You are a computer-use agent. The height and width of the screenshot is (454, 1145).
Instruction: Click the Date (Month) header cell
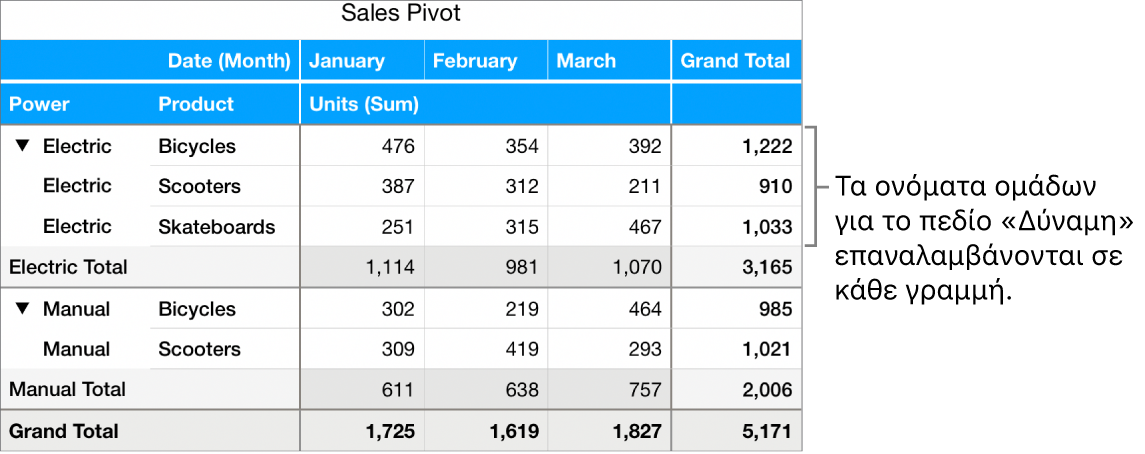[x=229, y=61]
